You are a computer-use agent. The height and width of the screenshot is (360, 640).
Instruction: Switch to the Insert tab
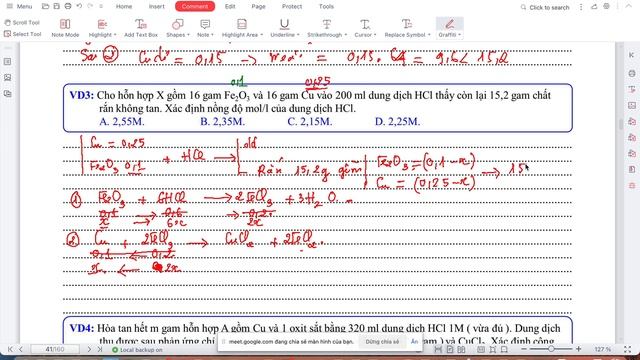point(156,7)
